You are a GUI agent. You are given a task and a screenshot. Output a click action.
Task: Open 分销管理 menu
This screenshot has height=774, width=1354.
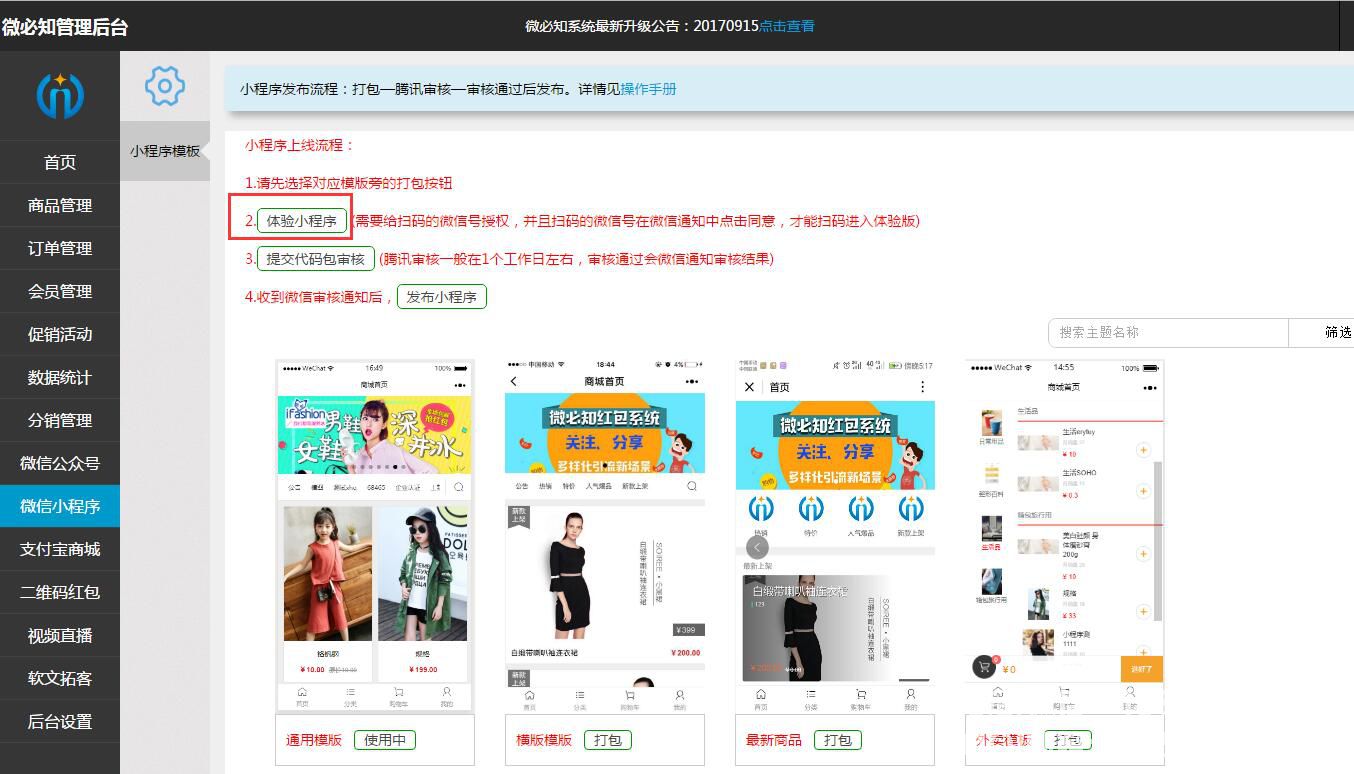point(60,420)
